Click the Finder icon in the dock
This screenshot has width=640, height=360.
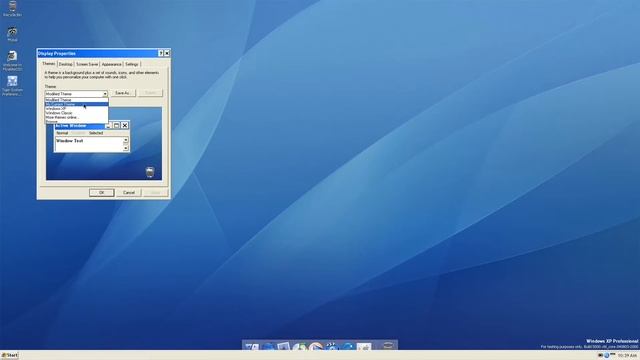[x=252, y=347]
